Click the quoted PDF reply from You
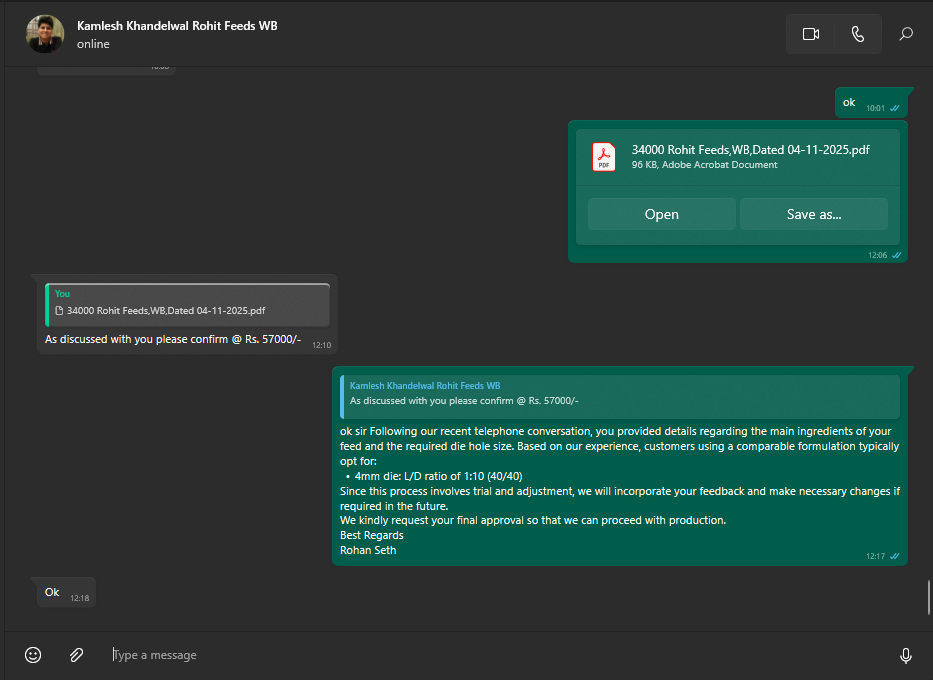Image resolution: width=933 pixels, height=680 pixels. click(x=187, y=304)
